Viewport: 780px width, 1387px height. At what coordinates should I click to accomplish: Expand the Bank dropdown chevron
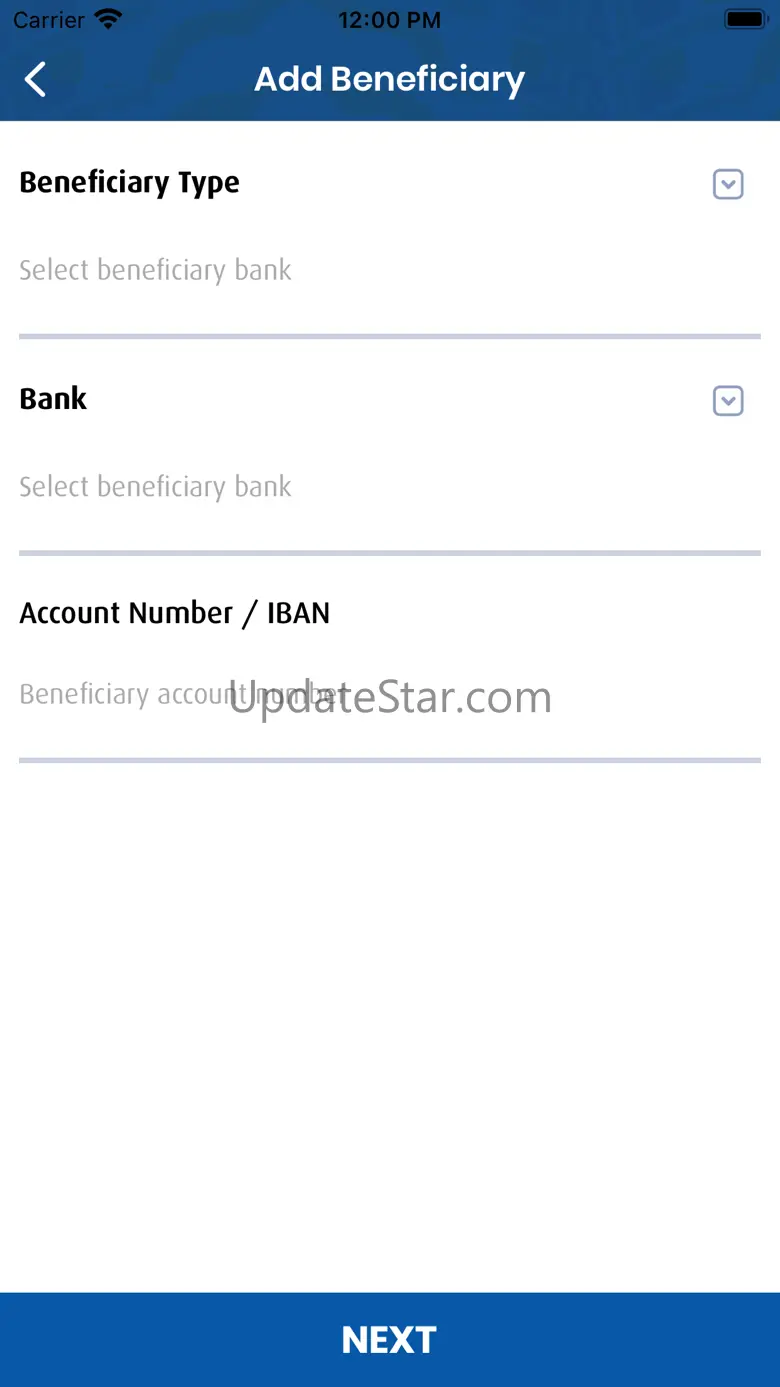pyautogui.click(x=728, y=401)
